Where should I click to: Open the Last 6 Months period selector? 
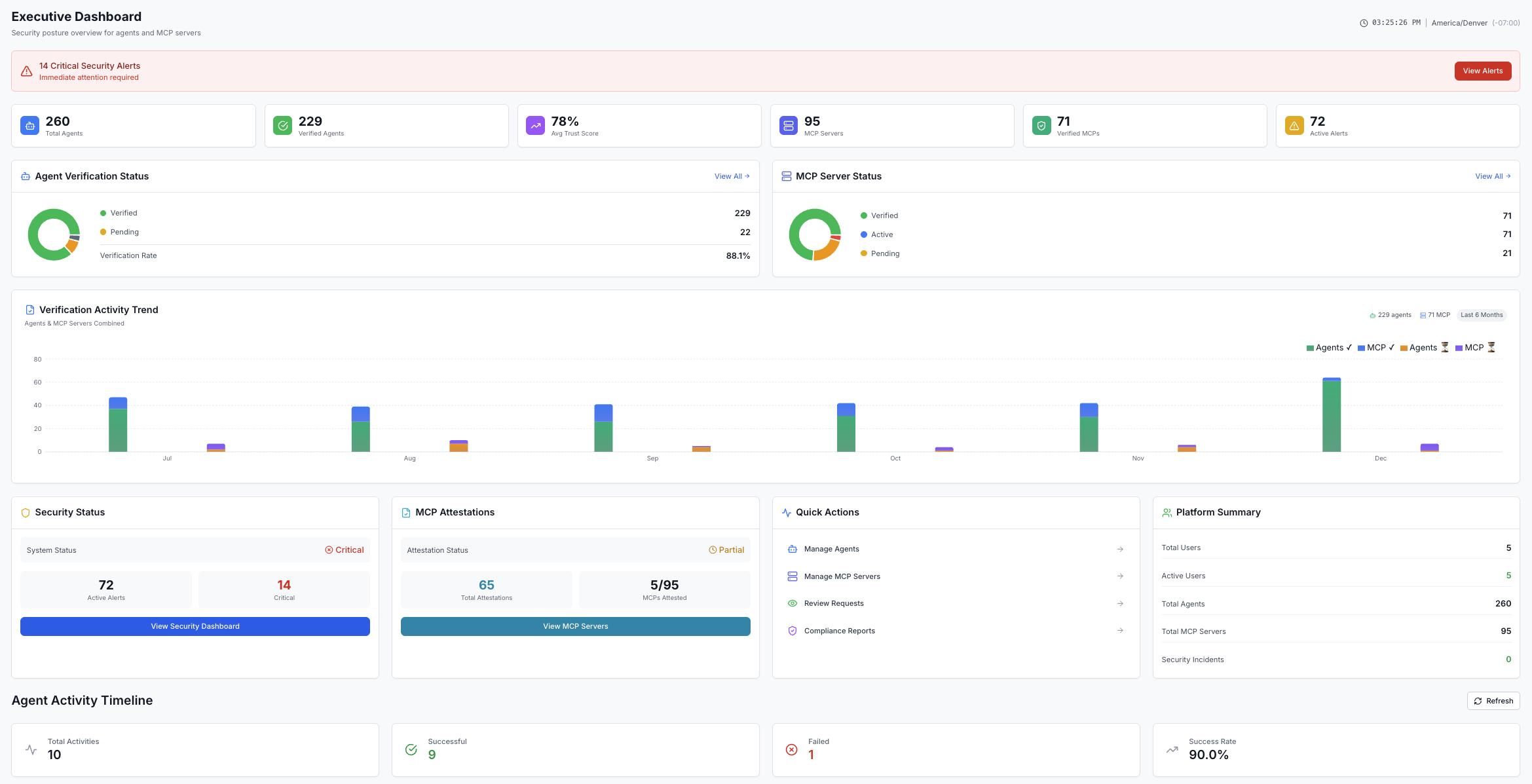[x=1481, y=315]
